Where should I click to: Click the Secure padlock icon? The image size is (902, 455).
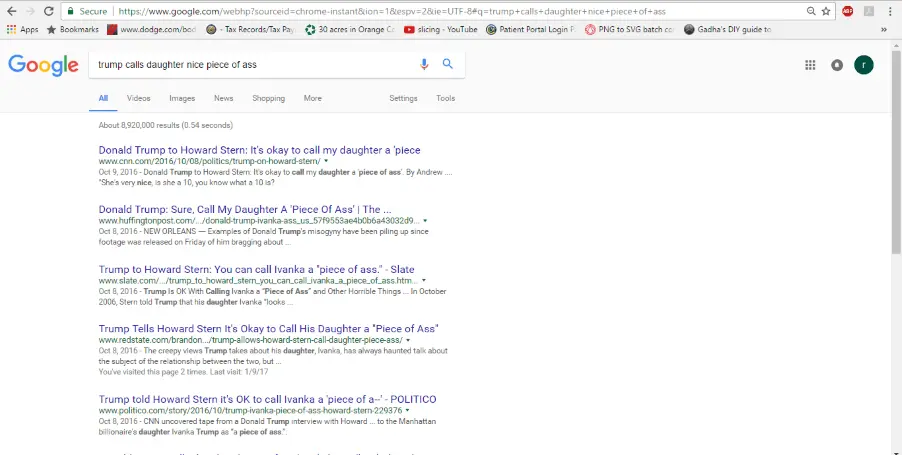pyautogui.click(x=70, y=11)
